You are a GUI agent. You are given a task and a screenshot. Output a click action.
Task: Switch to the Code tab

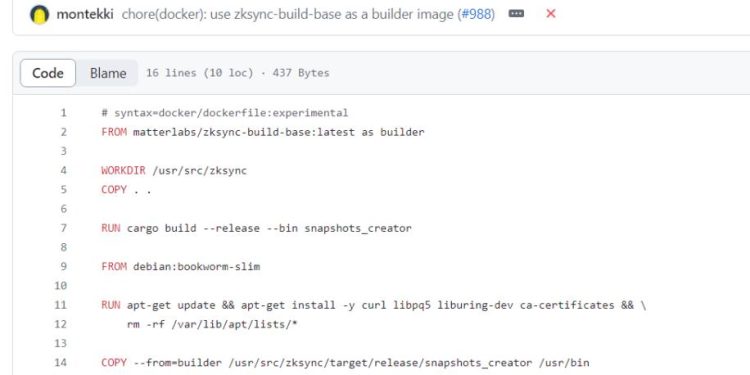[x=48, y=73]
